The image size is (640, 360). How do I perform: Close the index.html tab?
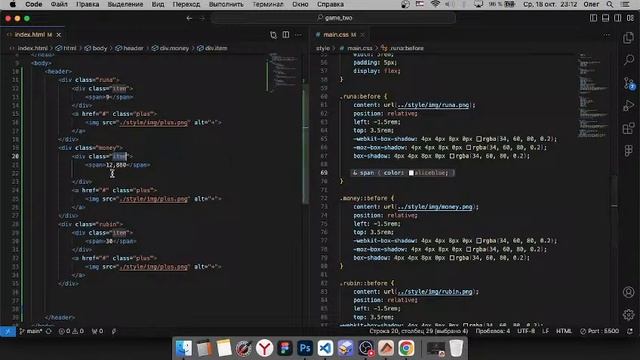(59, 35)
